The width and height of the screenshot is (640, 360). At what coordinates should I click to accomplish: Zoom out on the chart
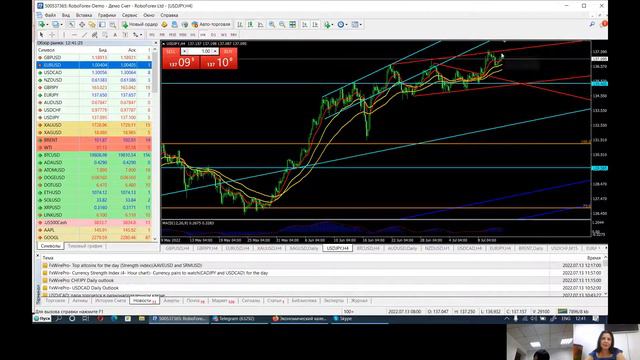282,24
